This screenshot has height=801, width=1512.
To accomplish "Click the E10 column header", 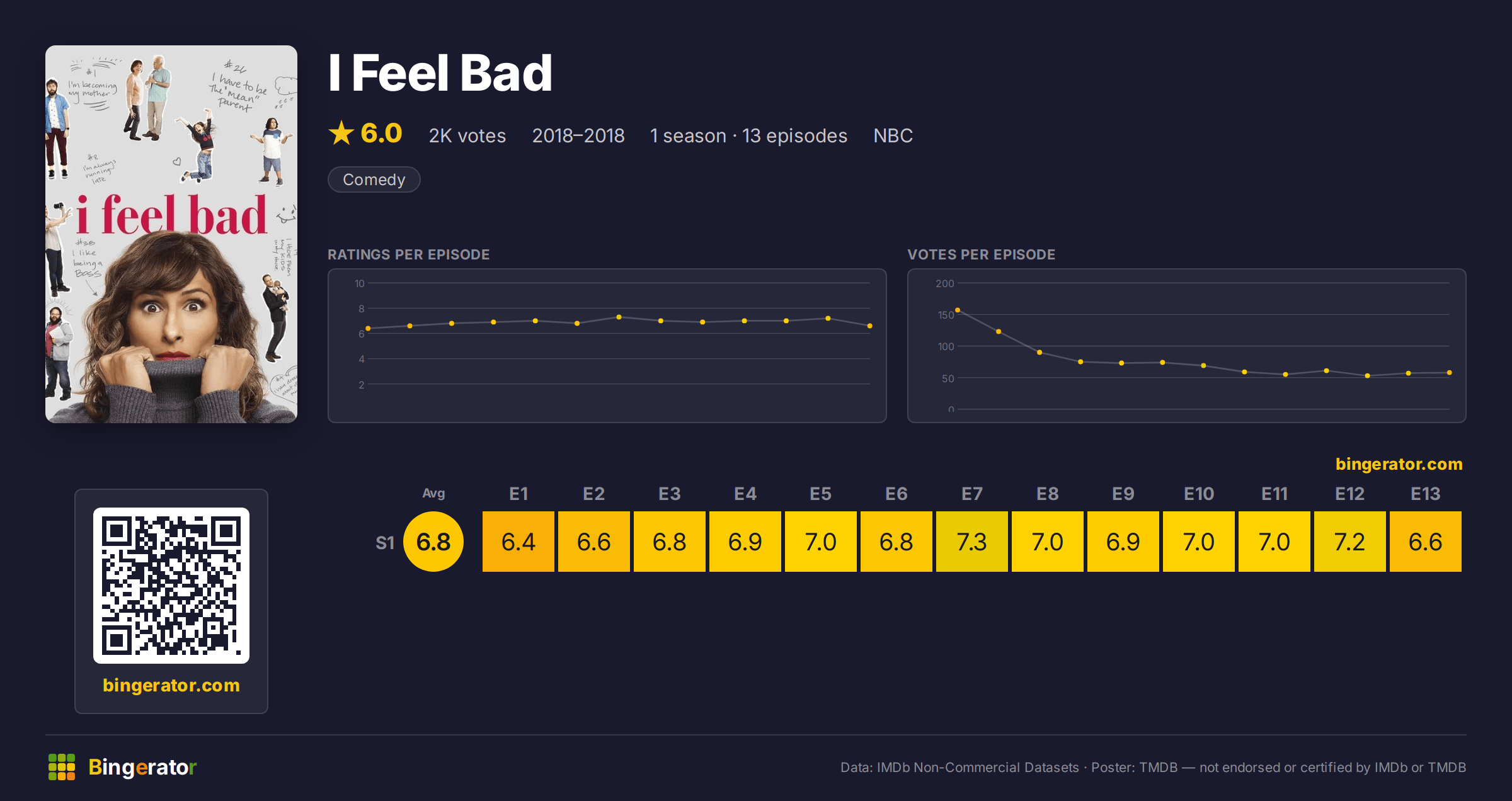I will pos(1199,494).
